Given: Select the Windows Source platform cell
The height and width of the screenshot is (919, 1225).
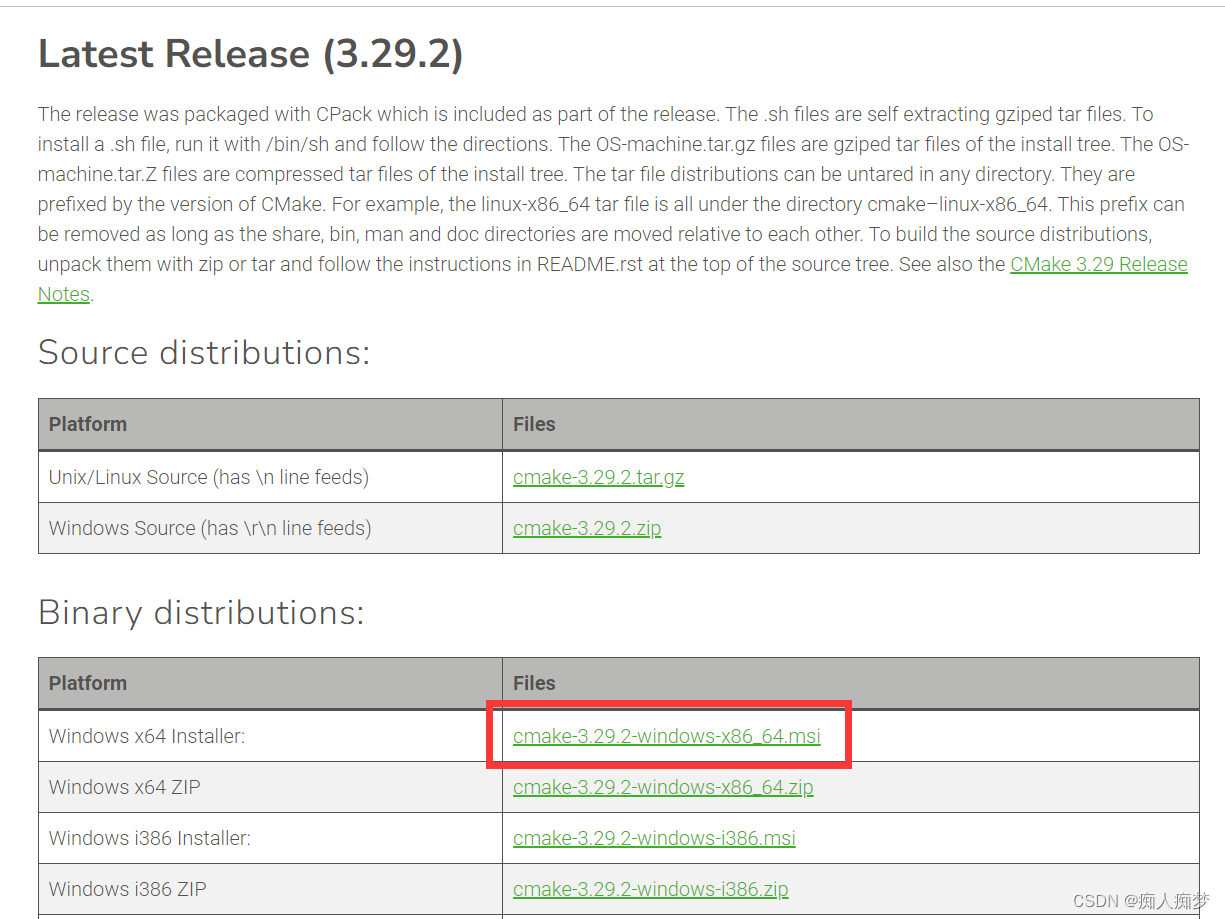Looking at the screenshot, I should tap(270, 528).
